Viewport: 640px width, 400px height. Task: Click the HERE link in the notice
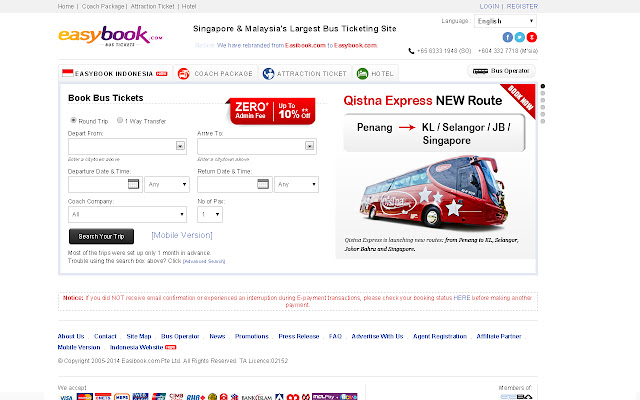click(462, 298)
